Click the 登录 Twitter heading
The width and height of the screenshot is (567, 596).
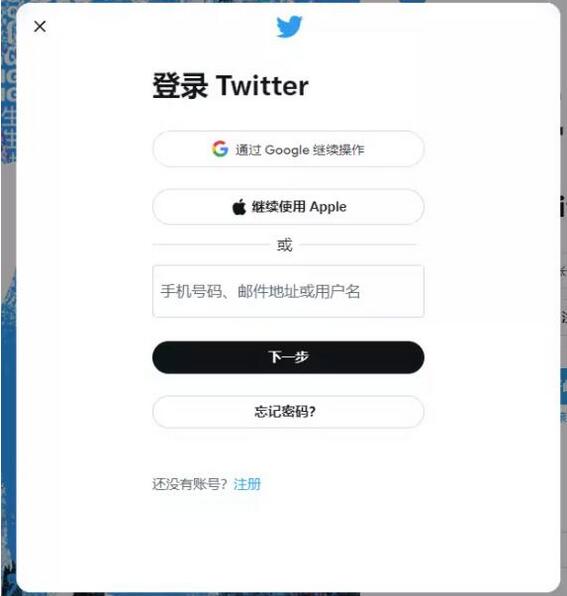click(231, 86)
